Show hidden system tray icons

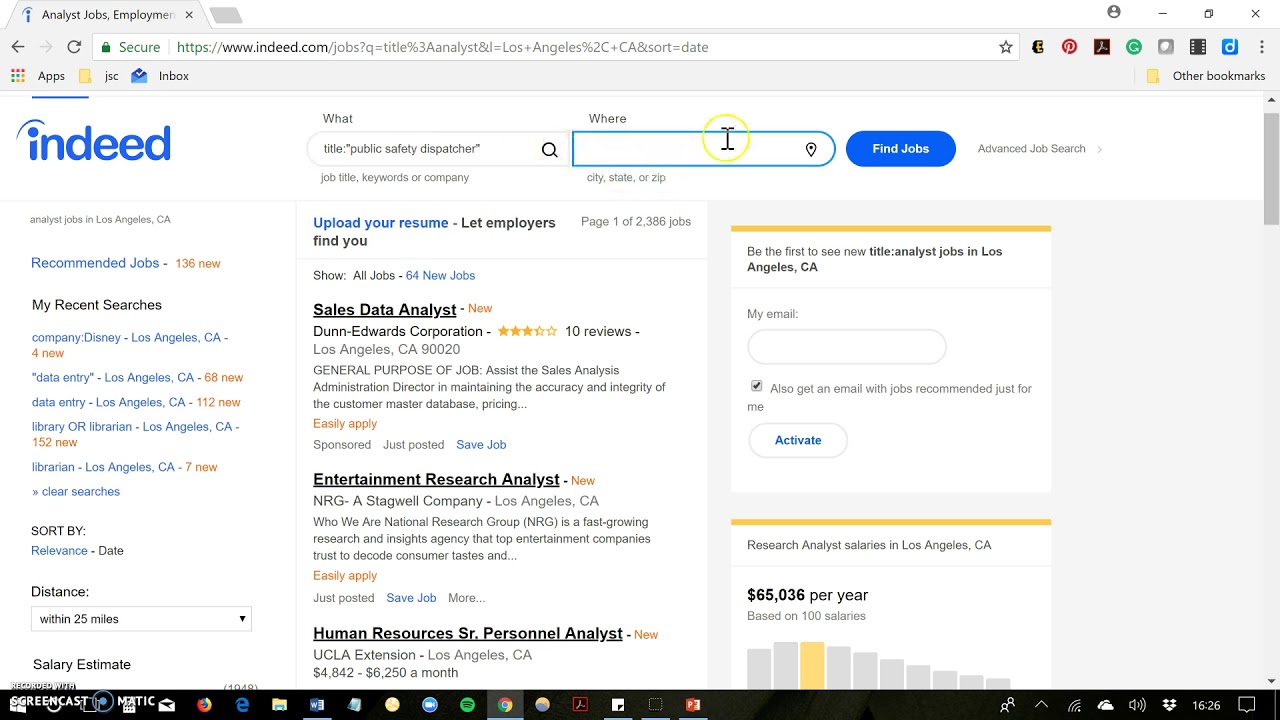pyautogui.click(x=1041, y=705)
